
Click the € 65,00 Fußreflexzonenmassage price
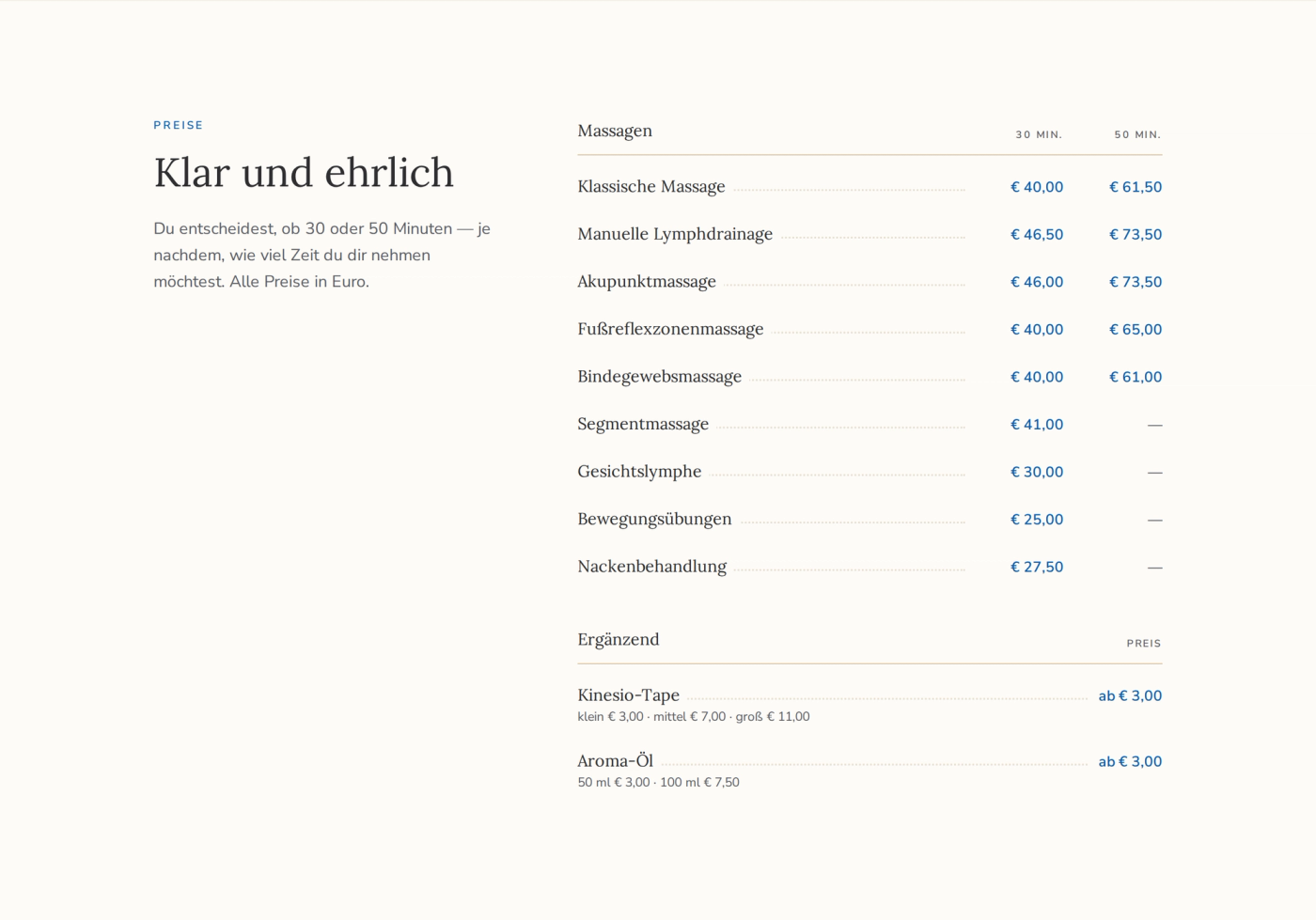[1136, 330]
